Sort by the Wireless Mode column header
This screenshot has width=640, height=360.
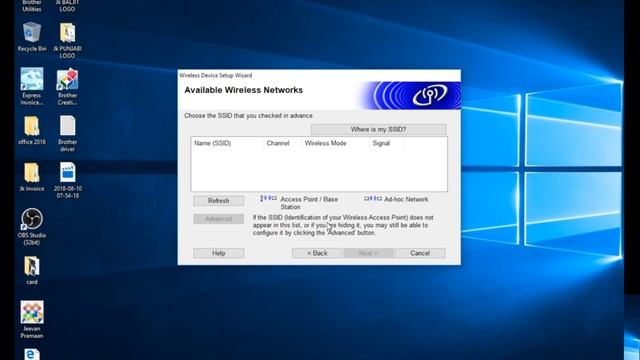(335, 143)
